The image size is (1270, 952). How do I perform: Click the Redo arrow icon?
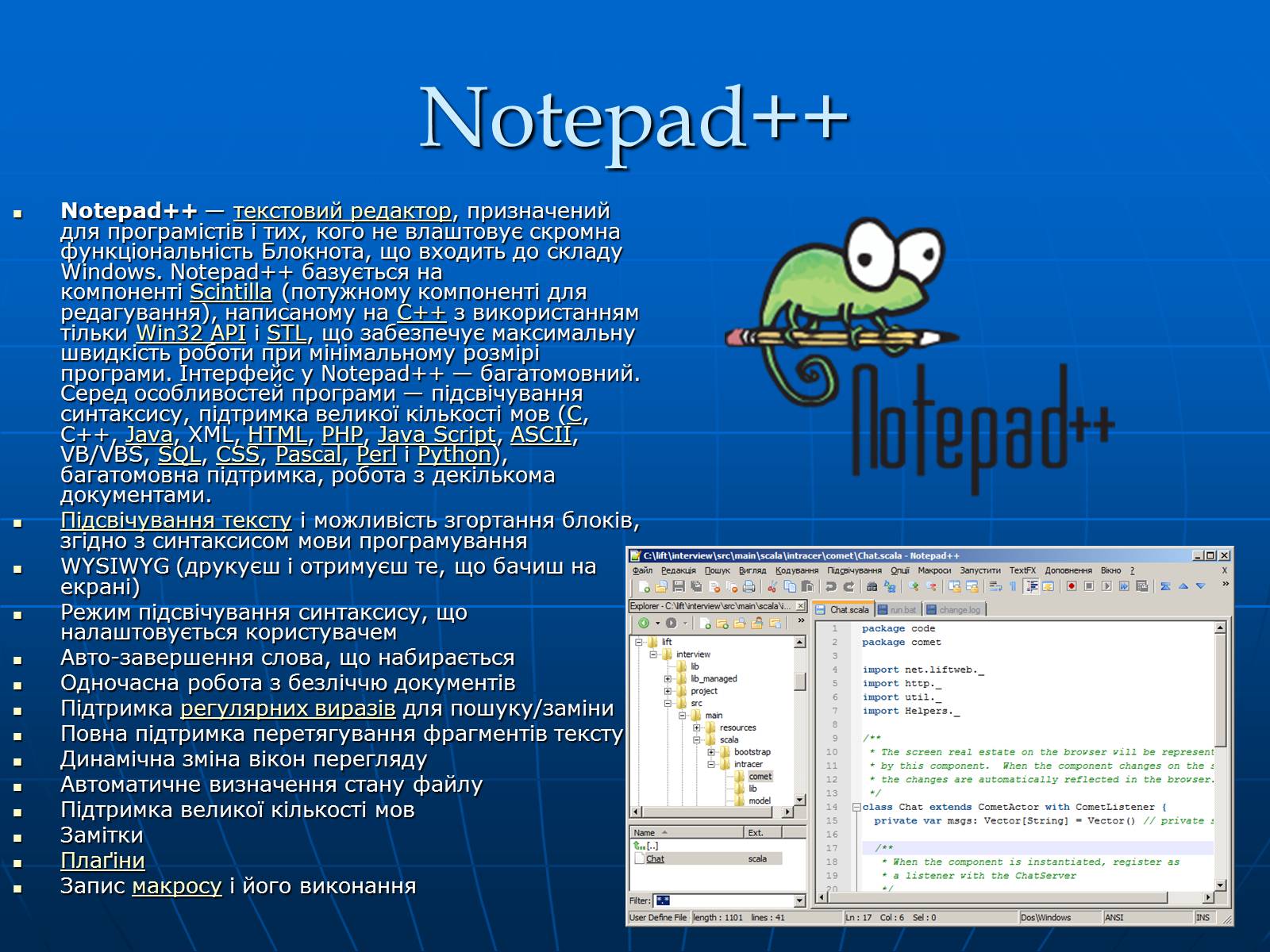point(849,587)
